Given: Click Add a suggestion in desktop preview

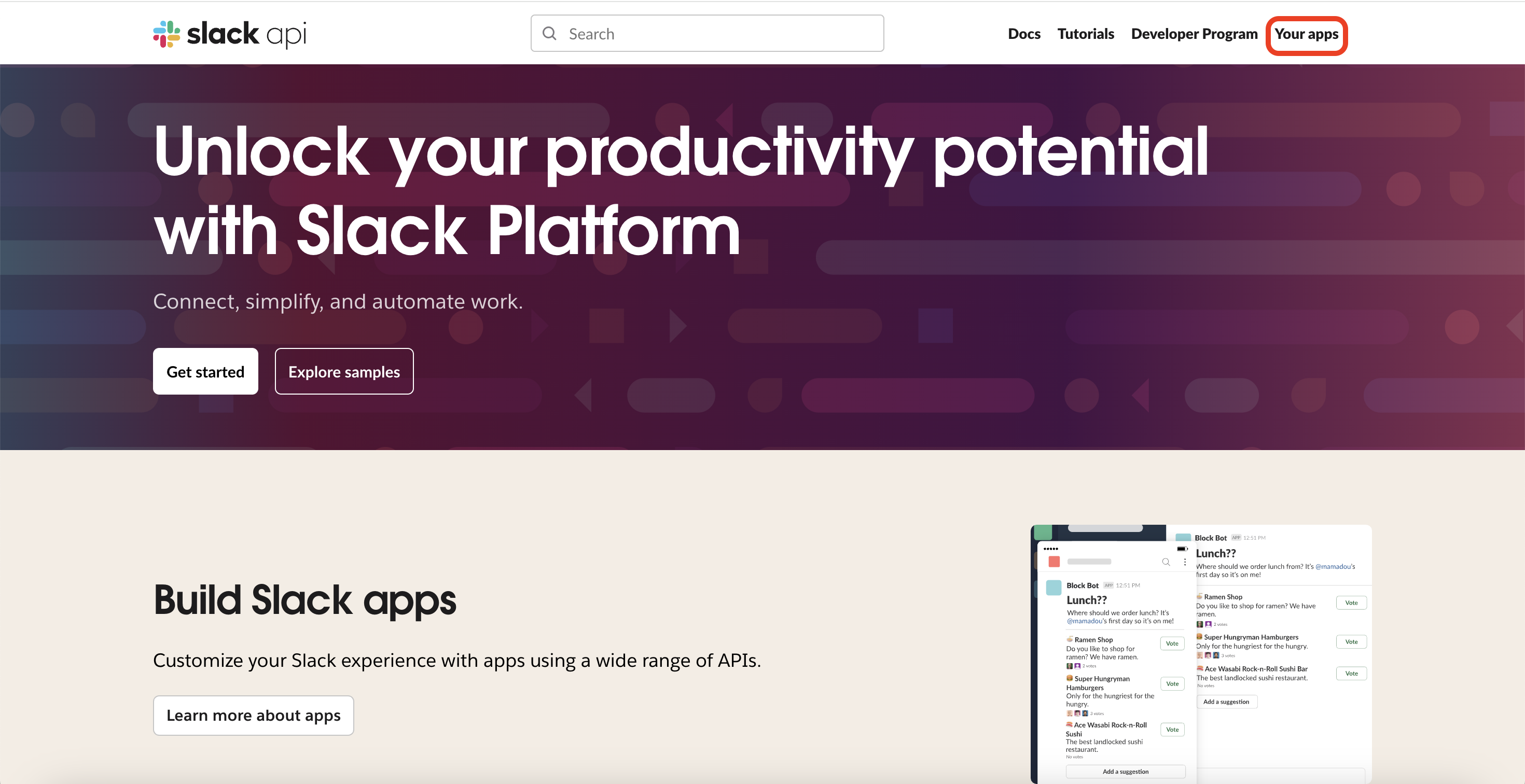Looking at the screenshot, I should [1226, 702].
